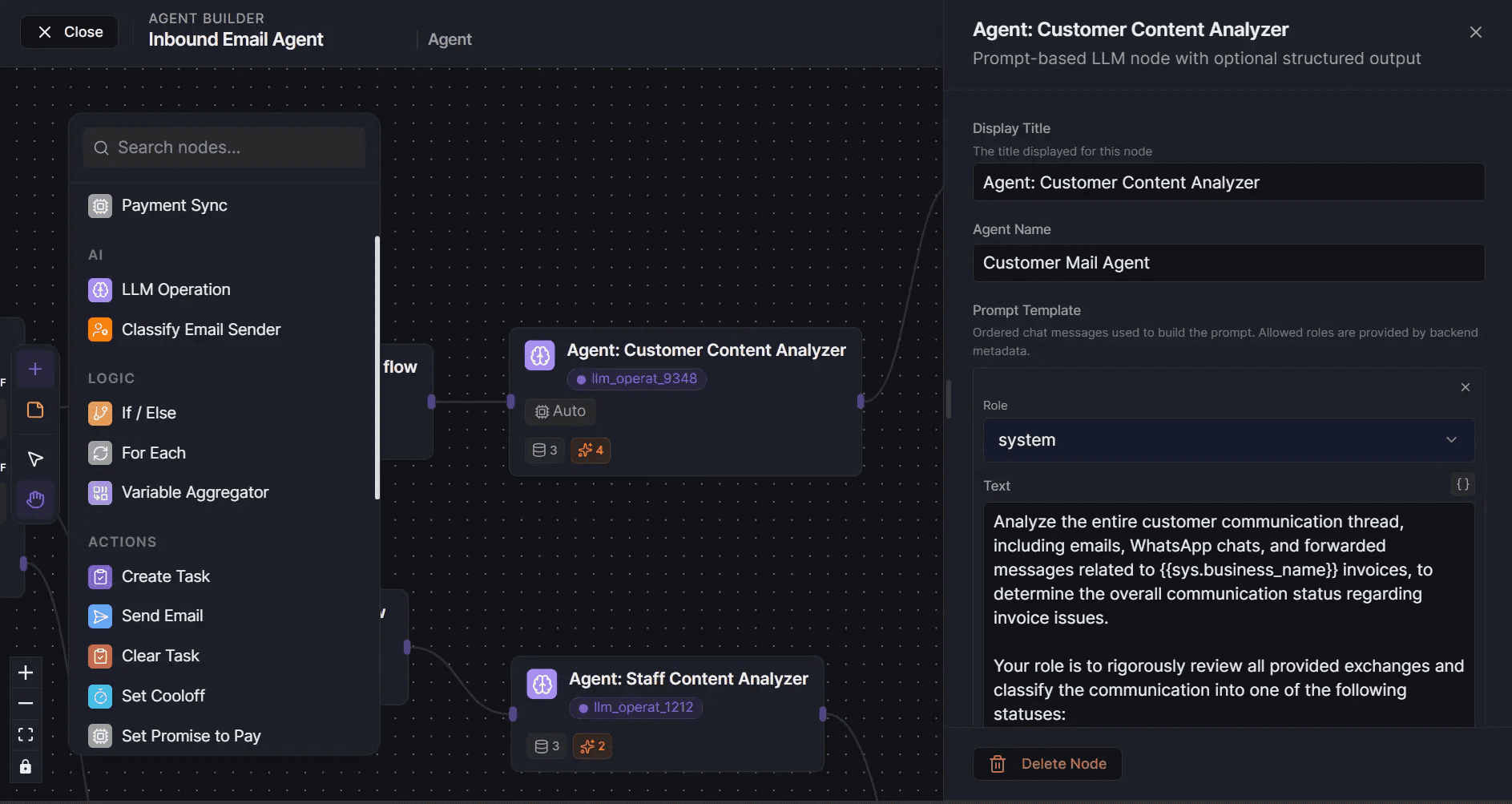
Task: Click the database 3 badge on Customer node
Action: 545,450
